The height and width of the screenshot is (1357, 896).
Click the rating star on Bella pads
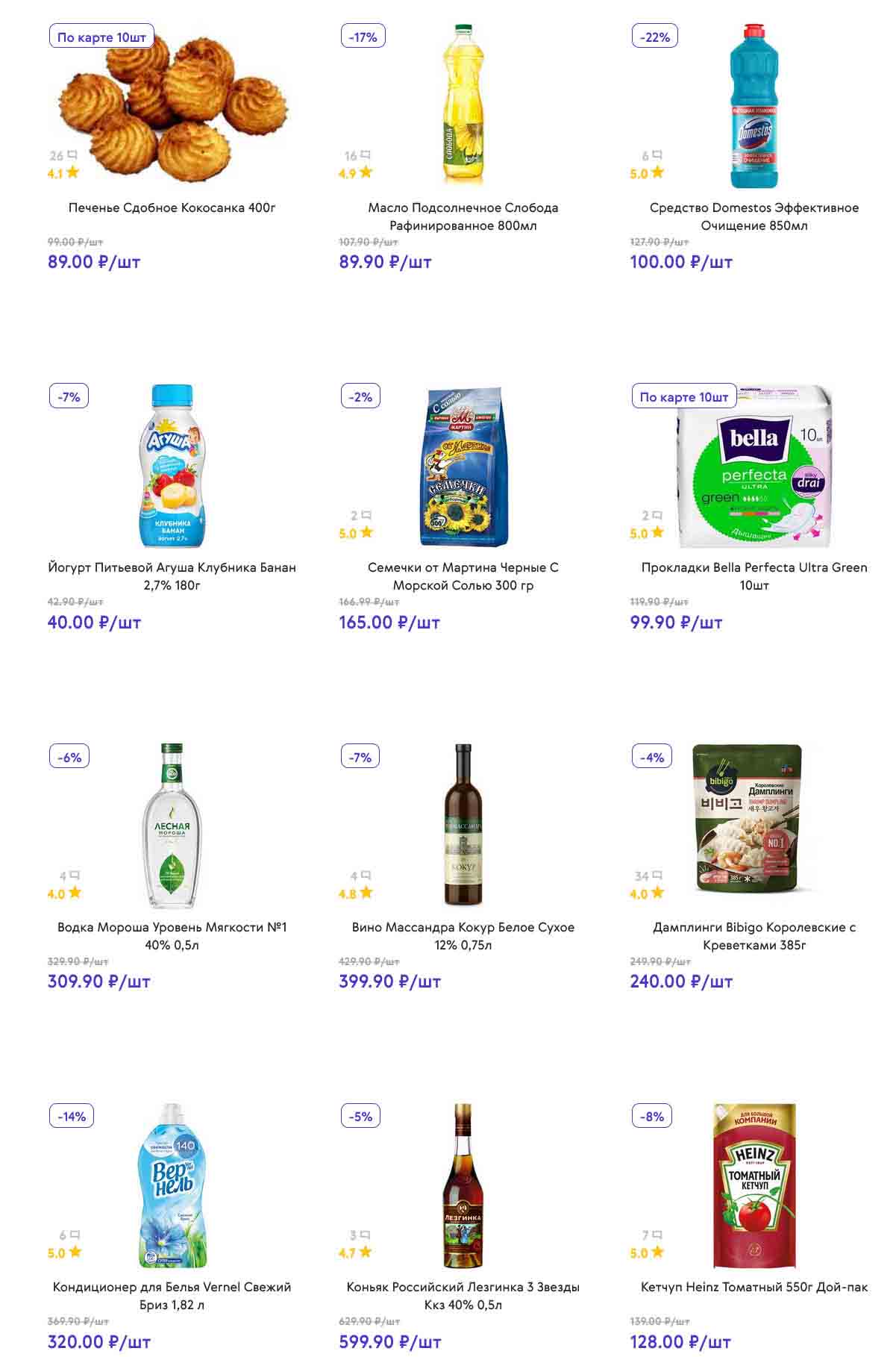(657, 533)
